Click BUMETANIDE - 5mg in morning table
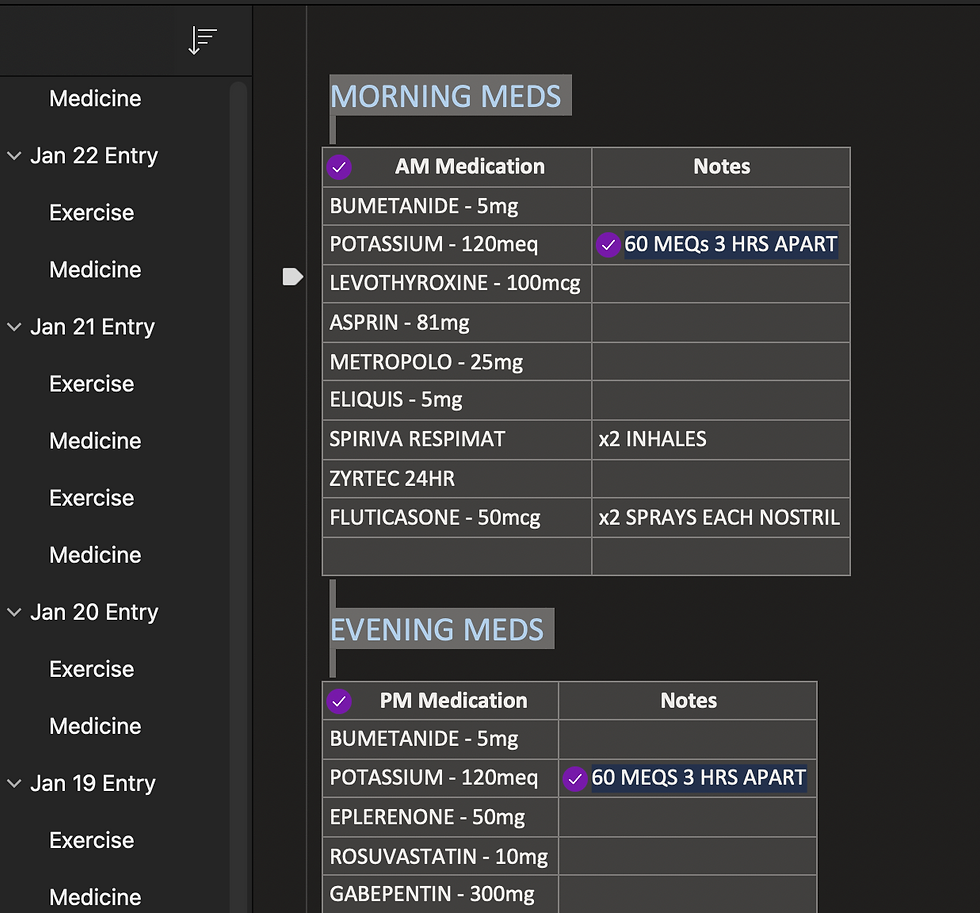The height and width of the screenshot is (913, 980). click(x=457, y=206)
